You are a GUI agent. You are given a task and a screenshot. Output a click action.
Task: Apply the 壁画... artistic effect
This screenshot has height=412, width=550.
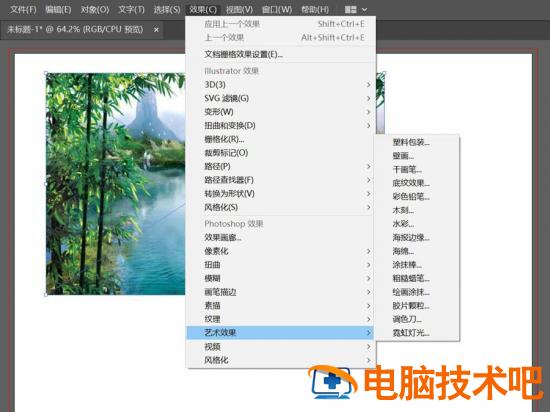coord(417,156)
